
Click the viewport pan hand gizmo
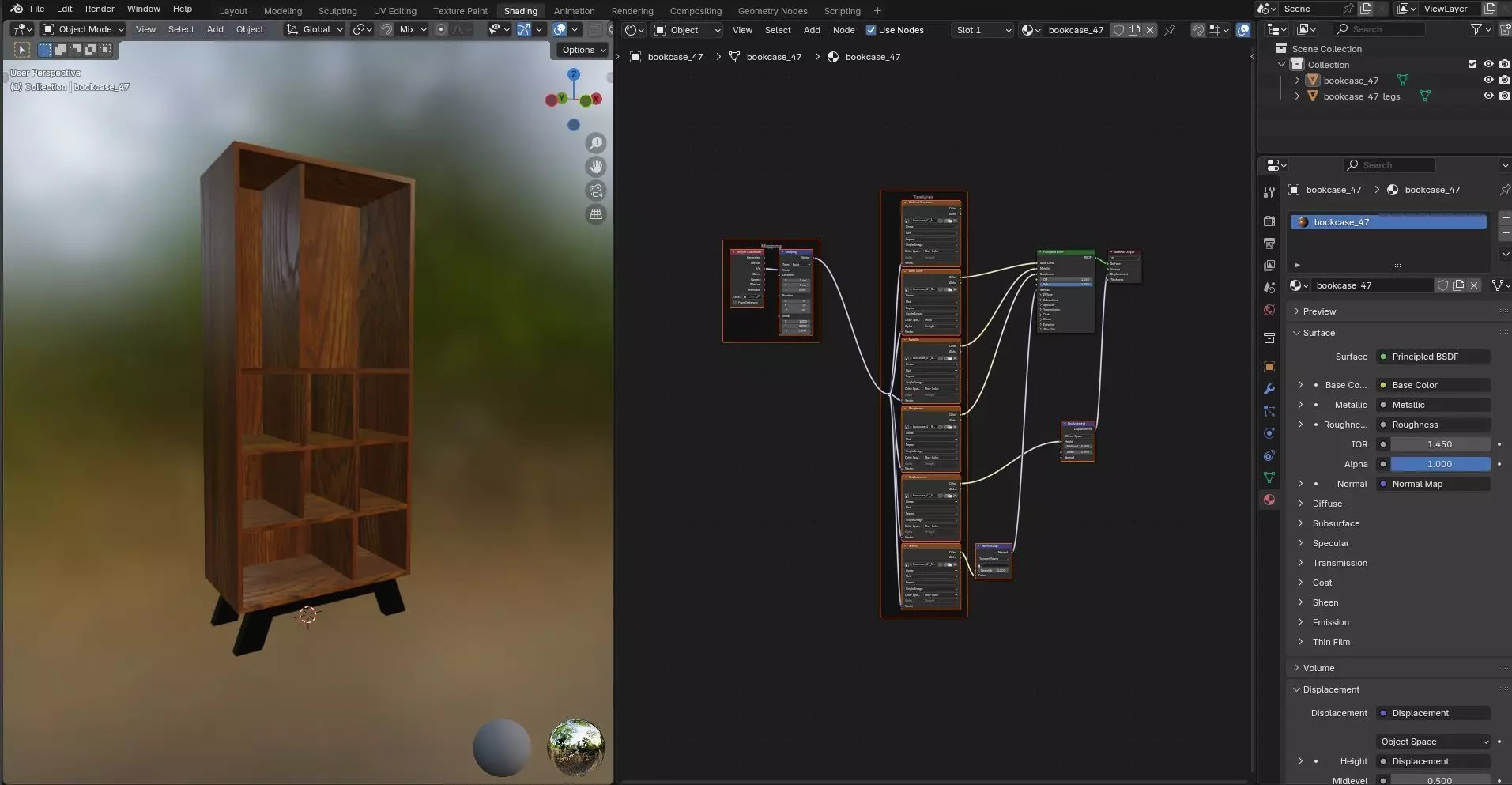[596, 167]
